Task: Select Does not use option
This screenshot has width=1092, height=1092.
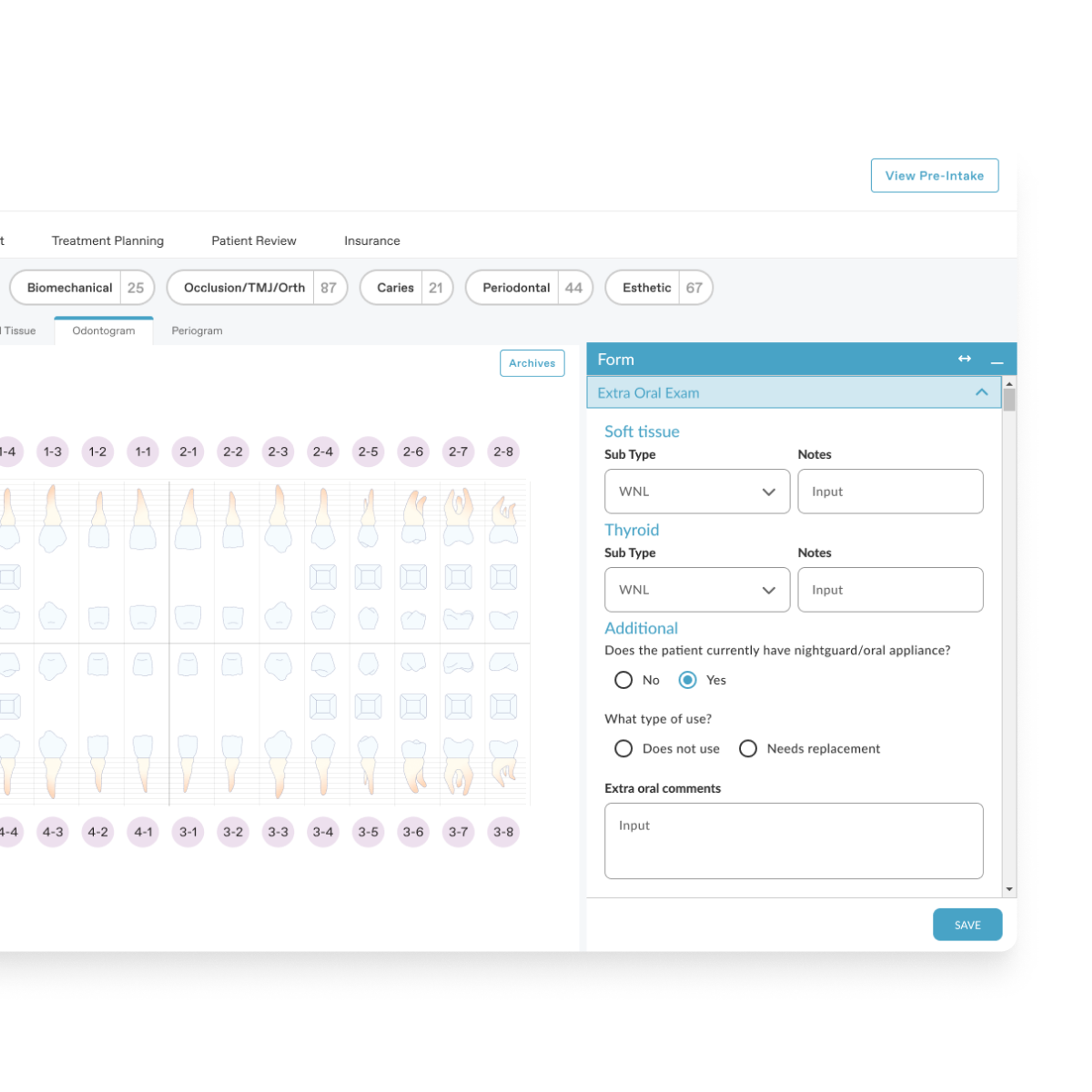Action: point(623,748)
